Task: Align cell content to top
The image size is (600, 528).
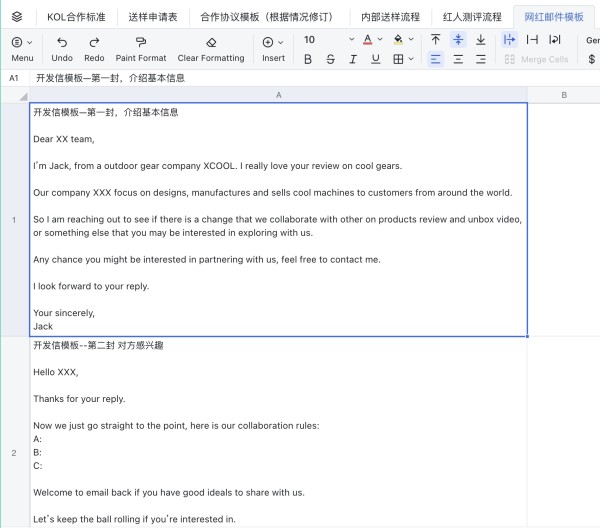Action: tap(435, 39)
